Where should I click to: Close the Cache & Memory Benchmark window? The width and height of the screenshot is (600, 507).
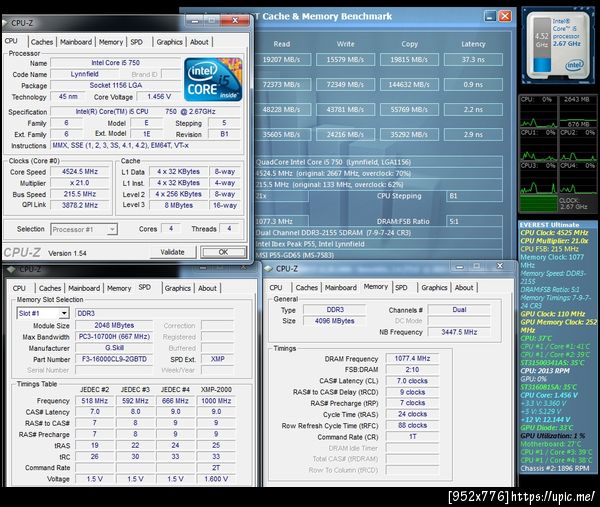pos(505,16)
